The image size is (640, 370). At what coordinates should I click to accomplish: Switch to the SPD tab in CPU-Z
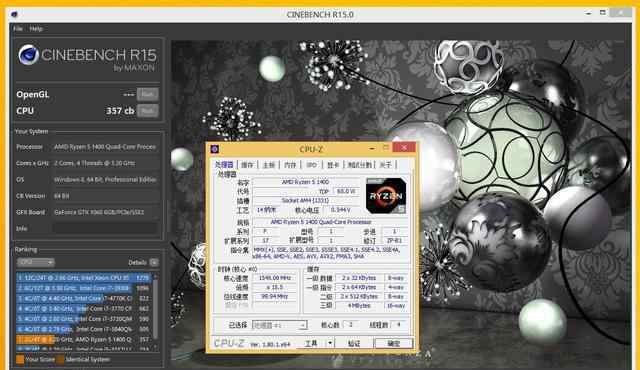tap(311, 165)
